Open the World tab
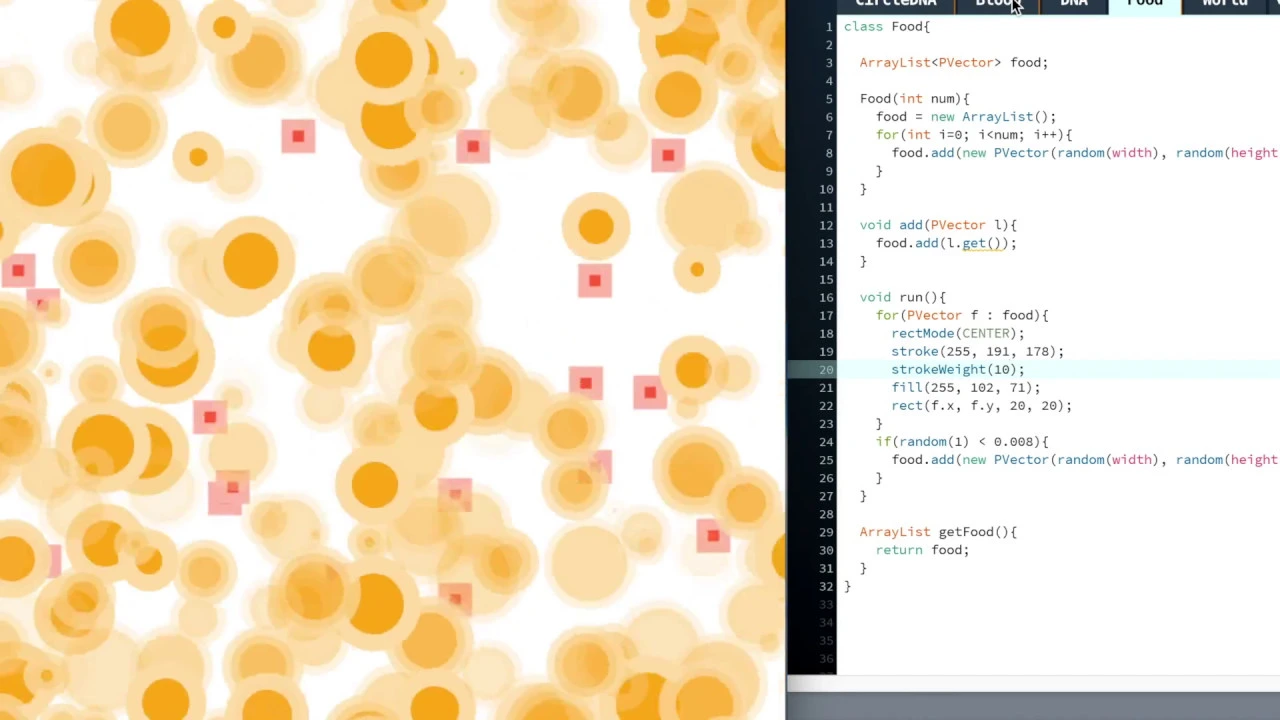1280x720 pixels. point(1224,4)
